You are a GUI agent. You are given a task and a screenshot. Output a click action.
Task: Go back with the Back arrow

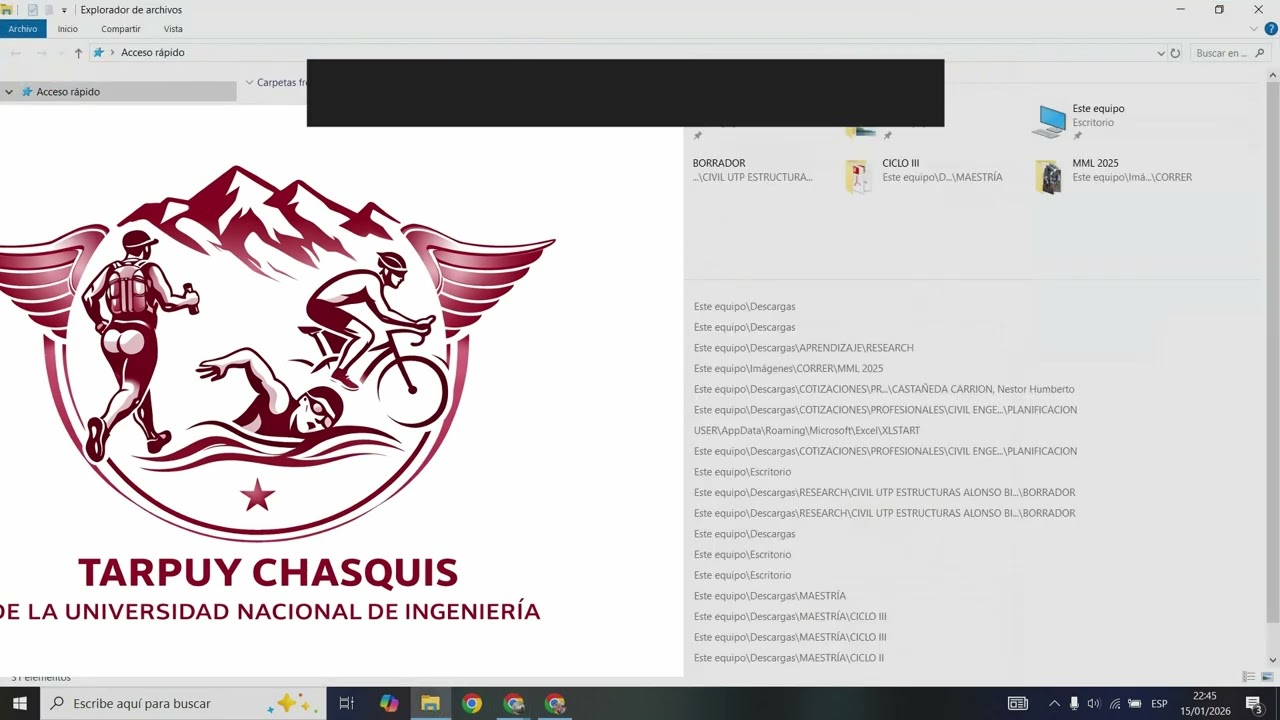16,53
